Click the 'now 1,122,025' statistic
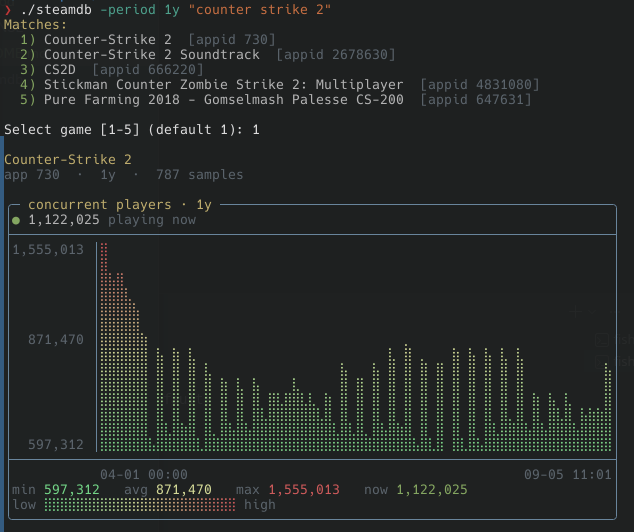 416,490
